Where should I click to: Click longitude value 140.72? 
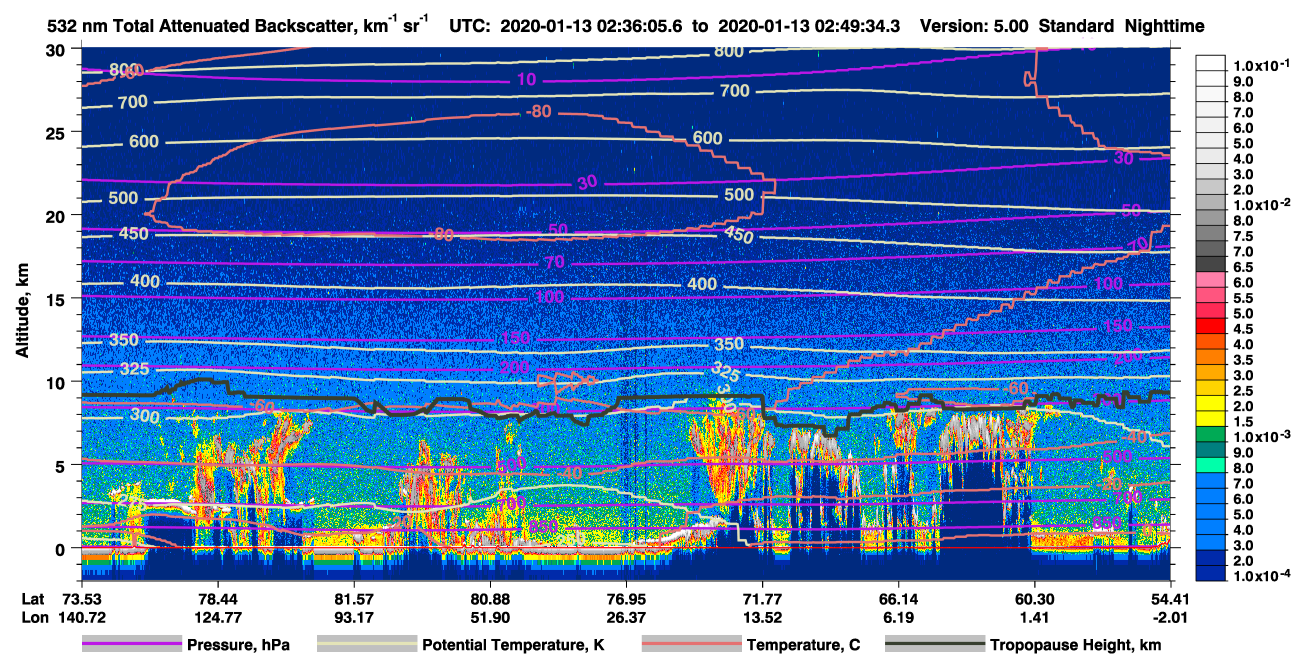tap(80, 617)
